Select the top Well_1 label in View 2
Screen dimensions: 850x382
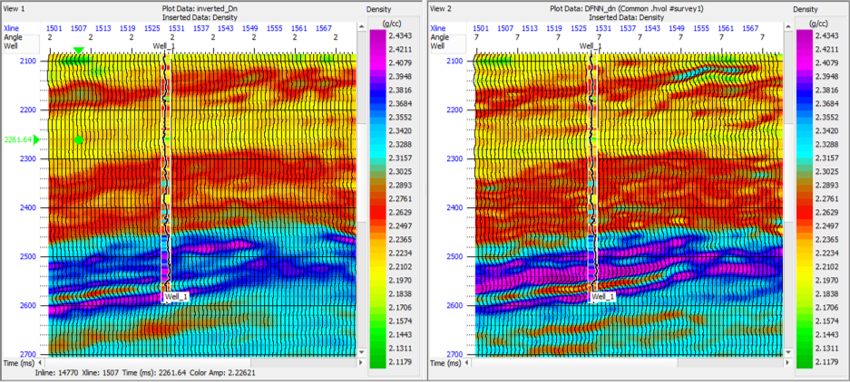point(590,47)
